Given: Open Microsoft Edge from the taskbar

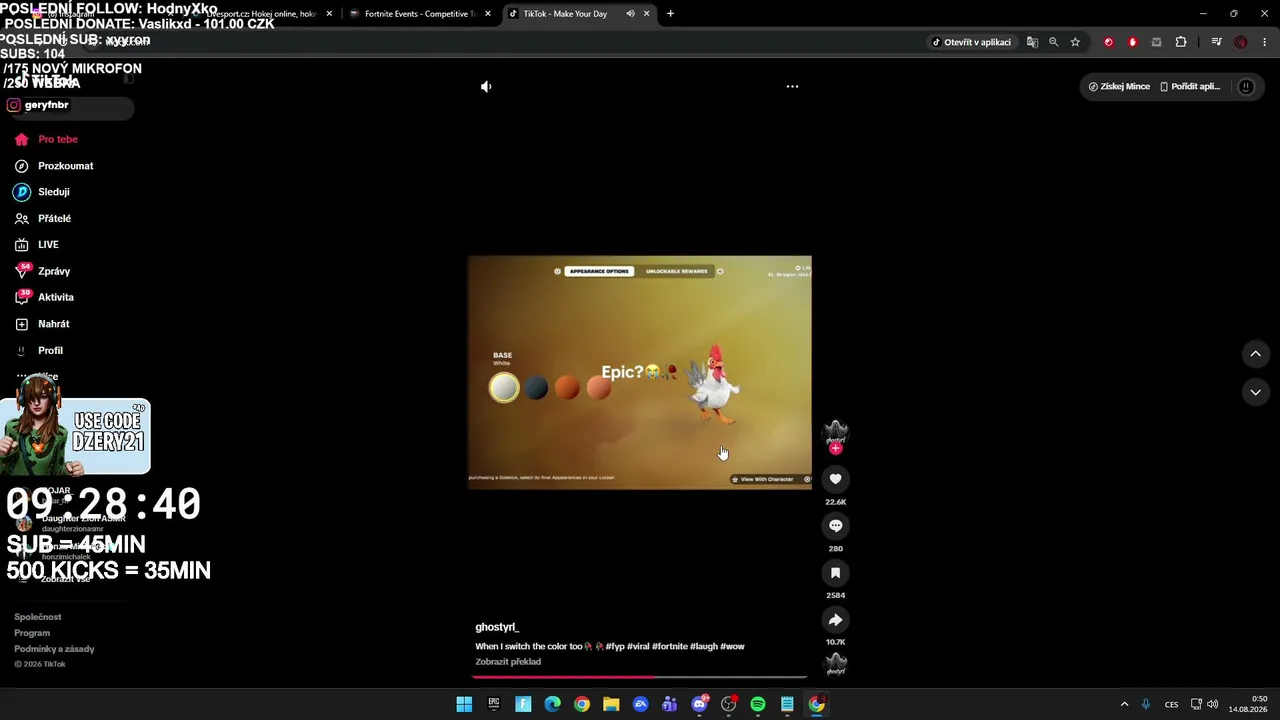Looking at the screenshot, I should [x=552, y=704].
